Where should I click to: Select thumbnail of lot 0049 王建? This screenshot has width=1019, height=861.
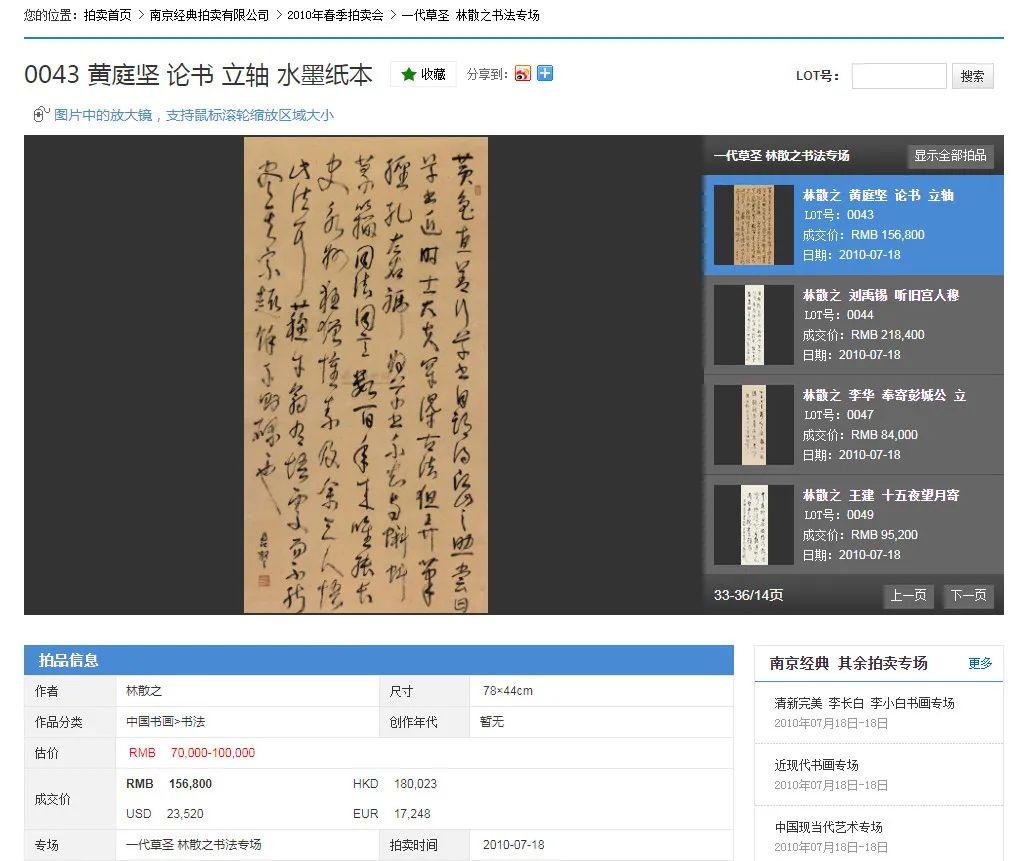pos(754,525)
